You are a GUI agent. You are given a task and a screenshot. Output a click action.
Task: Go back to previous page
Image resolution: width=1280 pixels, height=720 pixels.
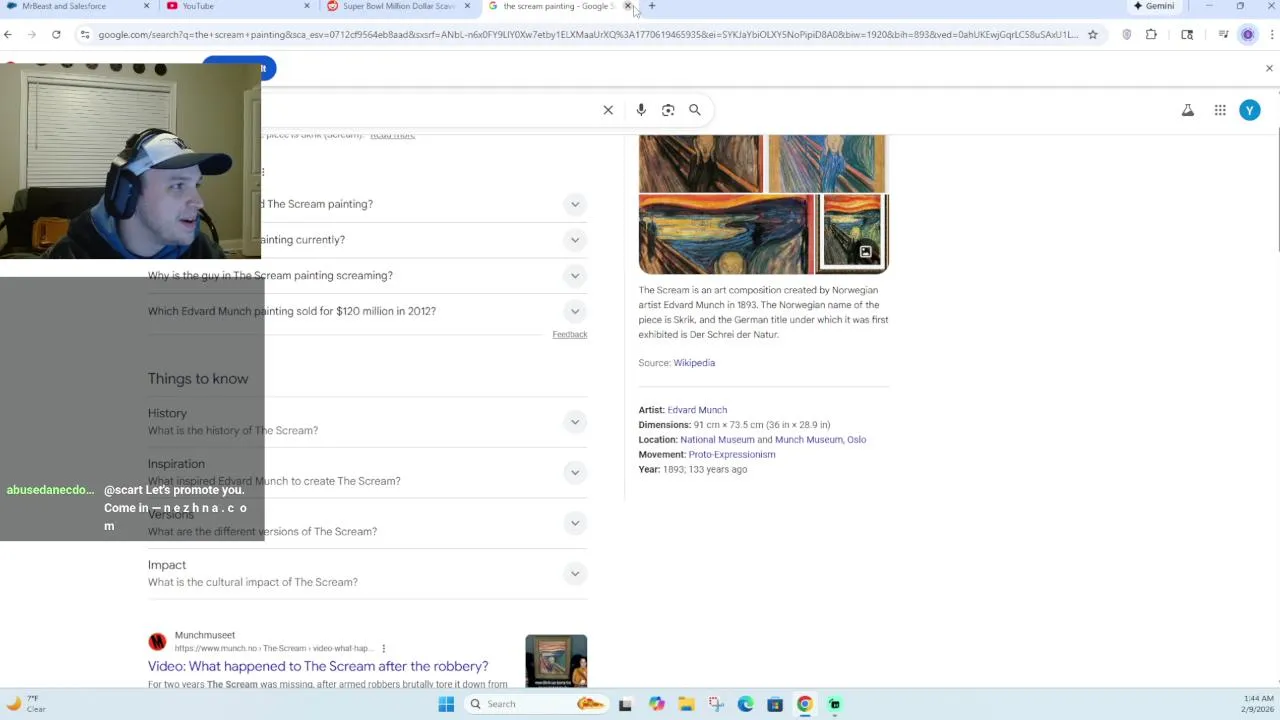pos(8,34)
